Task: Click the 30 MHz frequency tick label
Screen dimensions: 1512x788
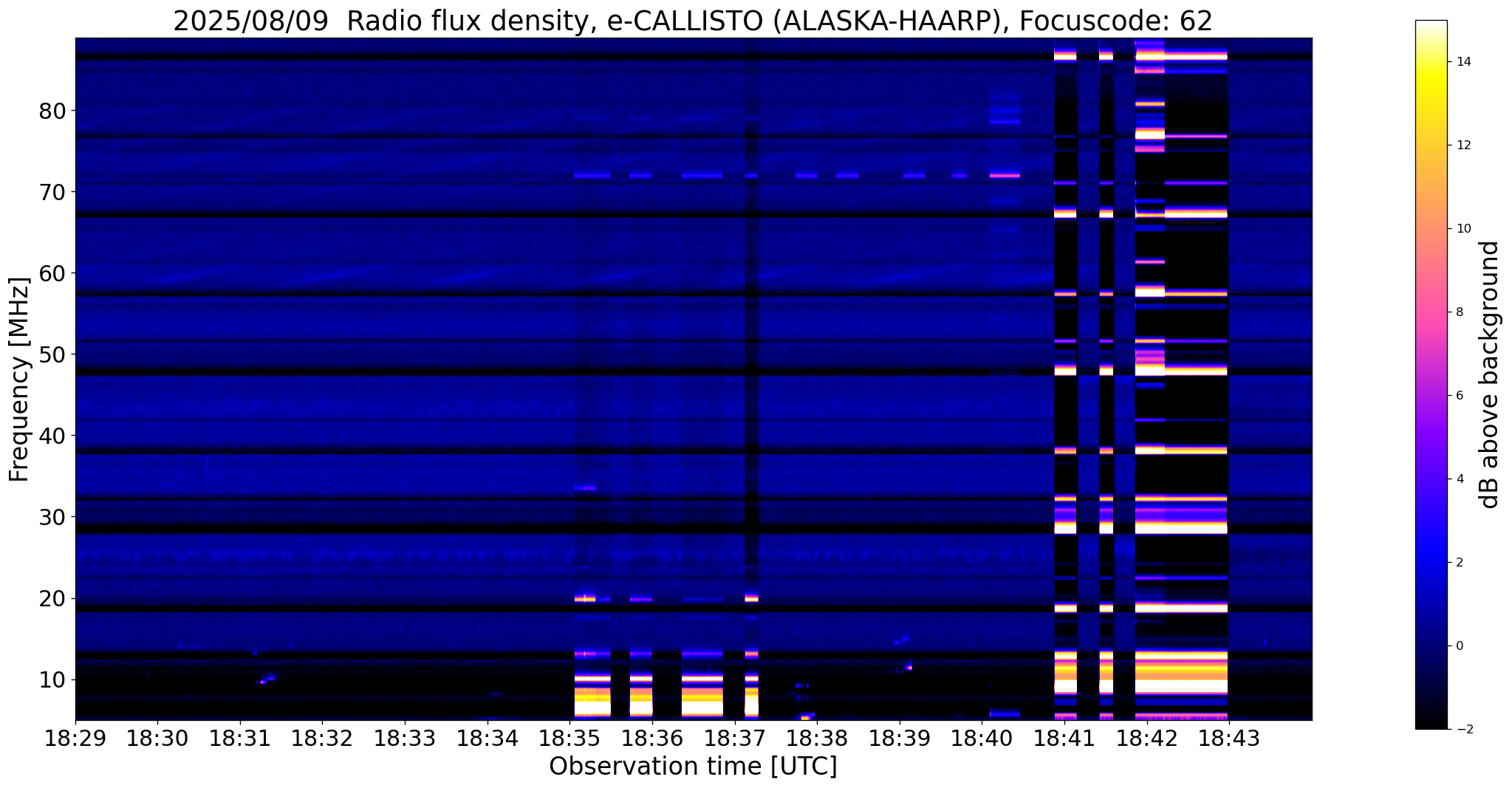Action: click(52, 517)
